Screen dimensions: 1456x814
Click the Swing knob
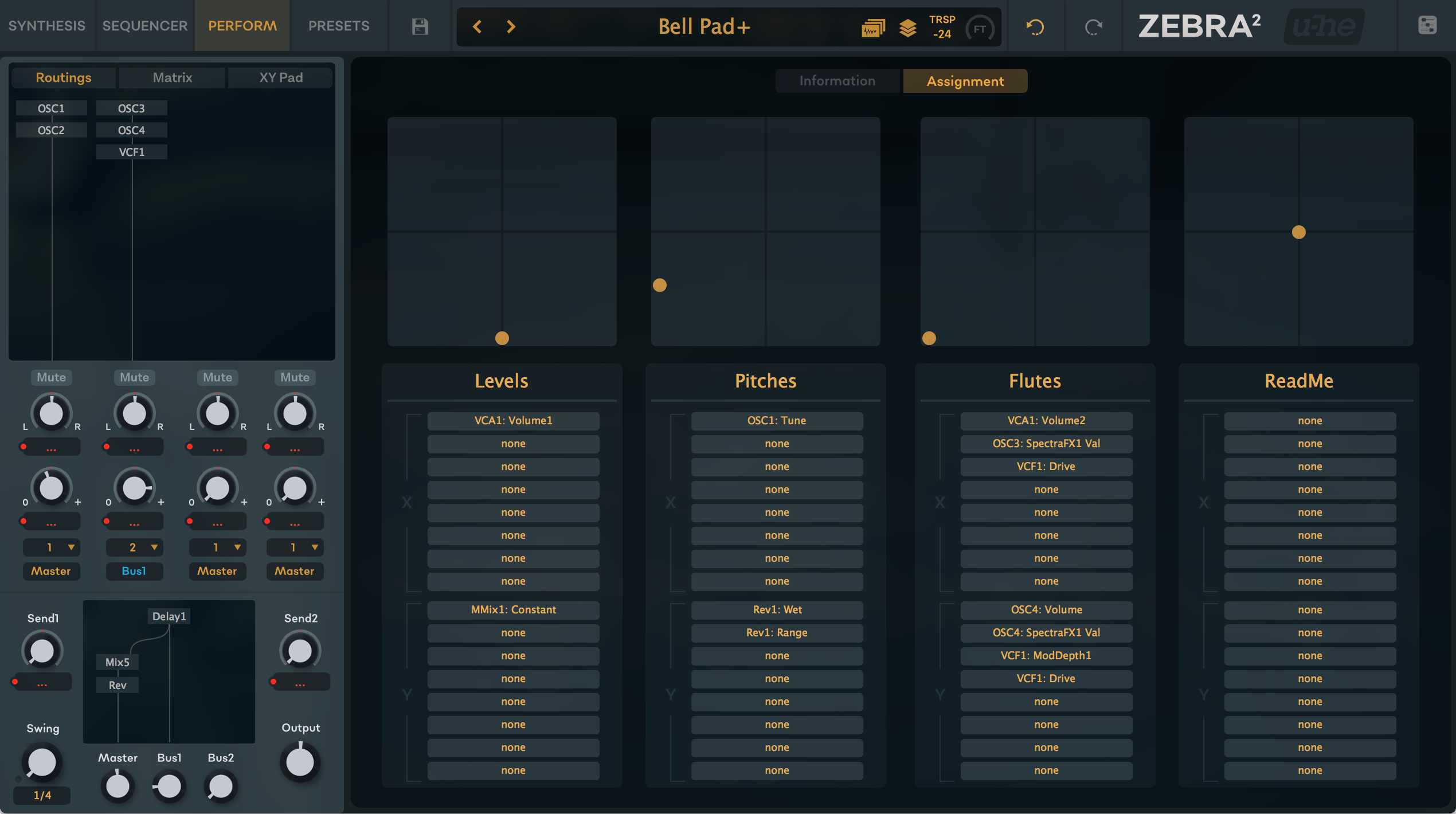tap(42, 763)
